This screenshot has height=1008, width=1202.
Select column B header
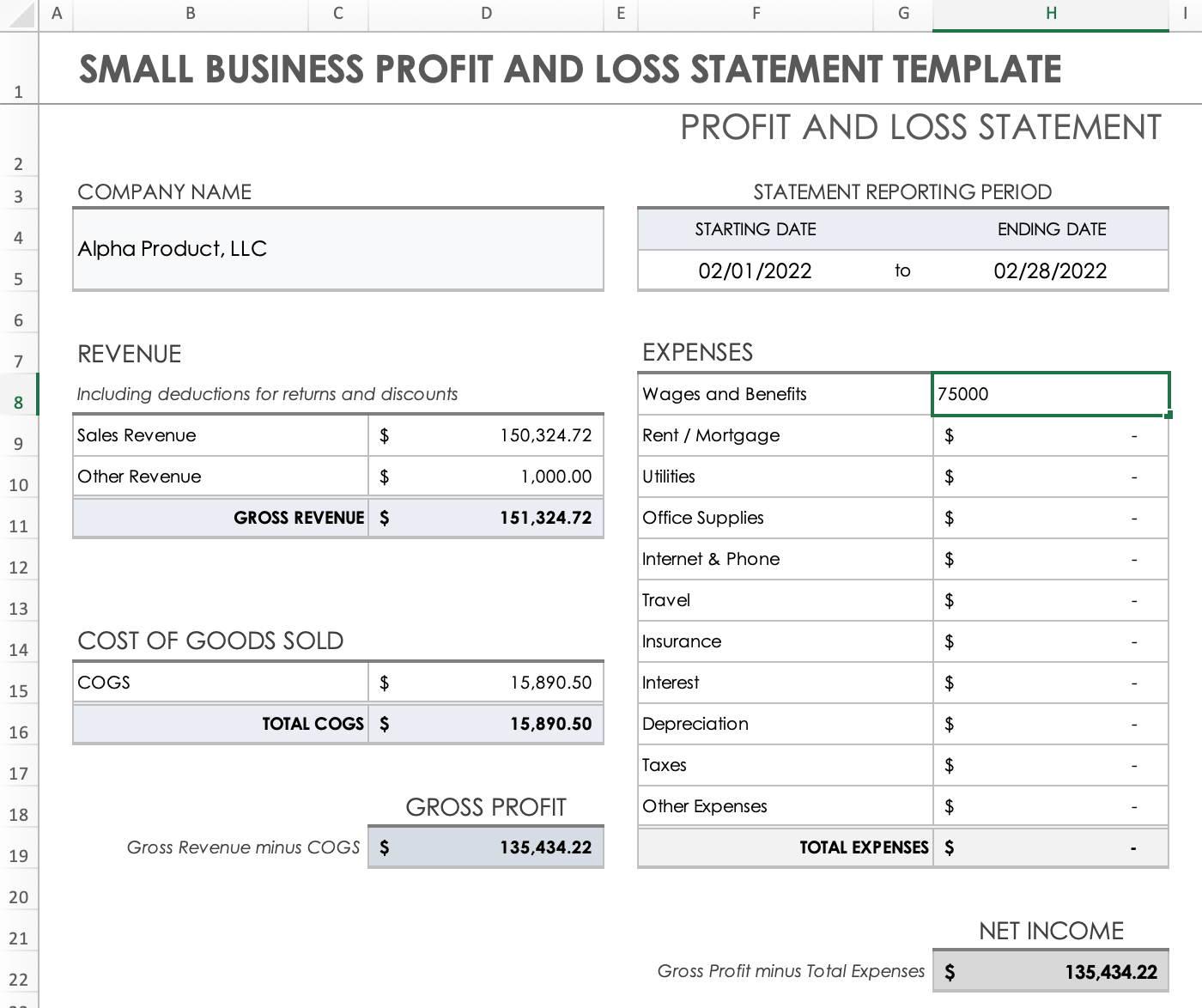click(190, 14)
